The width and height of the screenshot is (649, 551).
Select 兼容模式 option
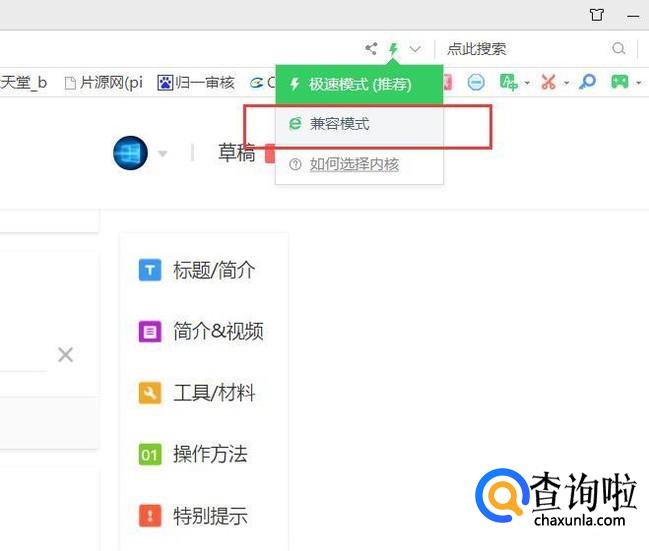(x=359, y=124)
